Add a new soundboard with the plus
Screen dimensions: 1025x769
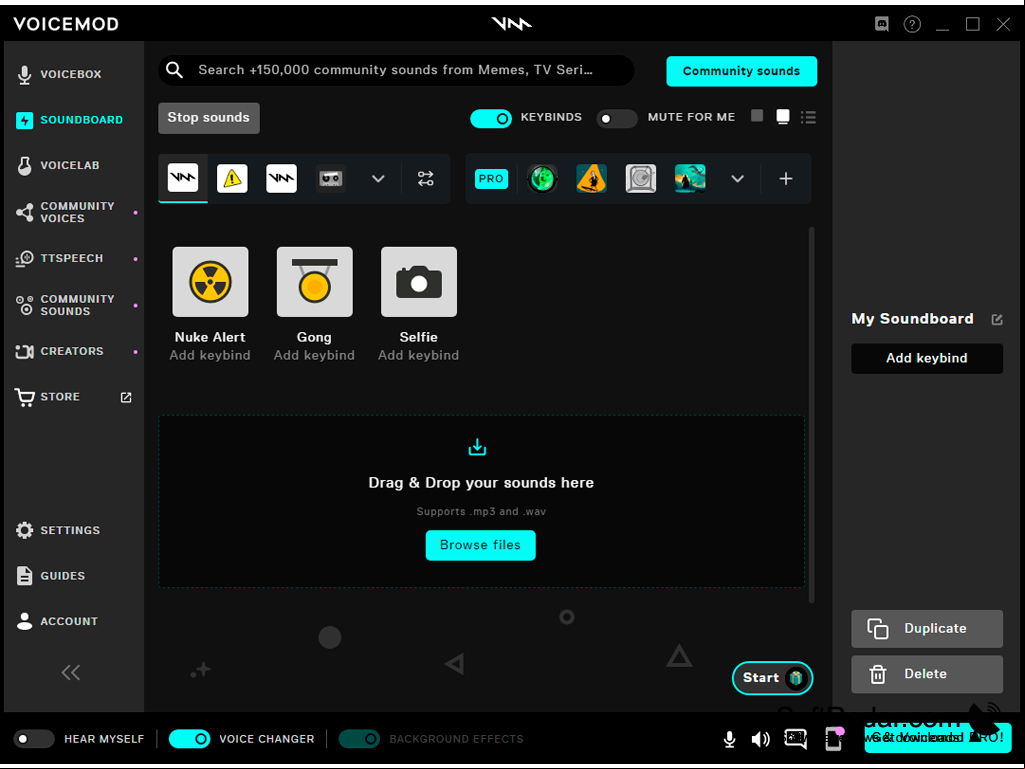pyautogui.click(x=786, y=179)
